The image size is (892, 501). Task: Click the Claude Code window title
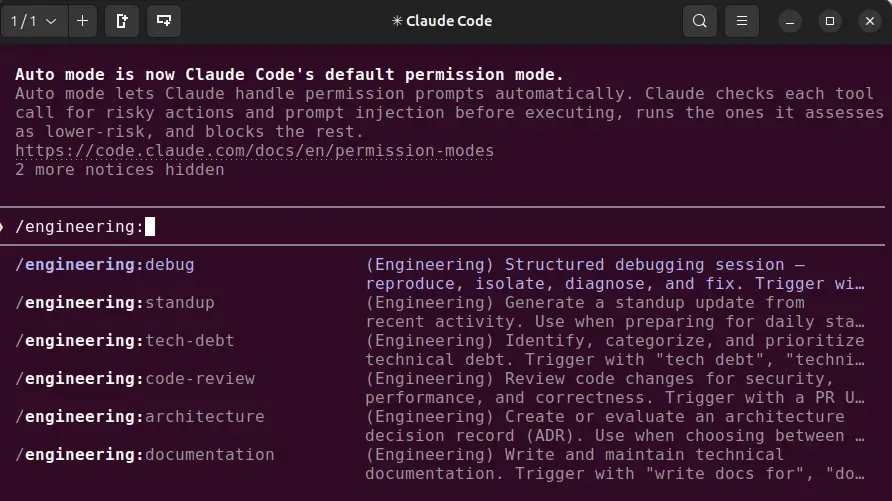click(441, 21)
